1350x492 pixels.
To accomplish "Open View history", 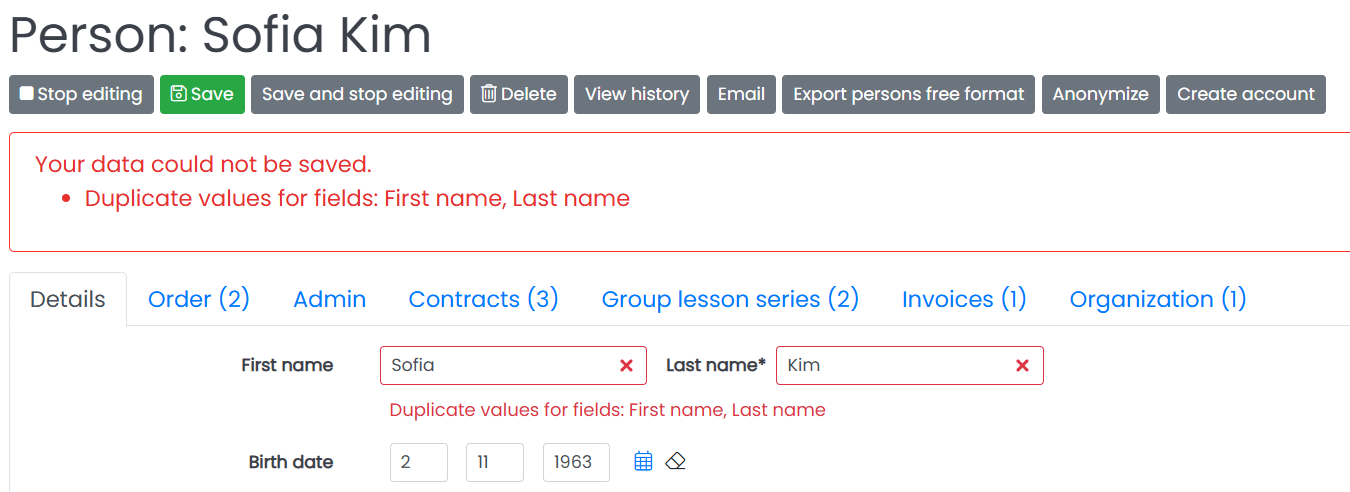I will click(637, 94).
